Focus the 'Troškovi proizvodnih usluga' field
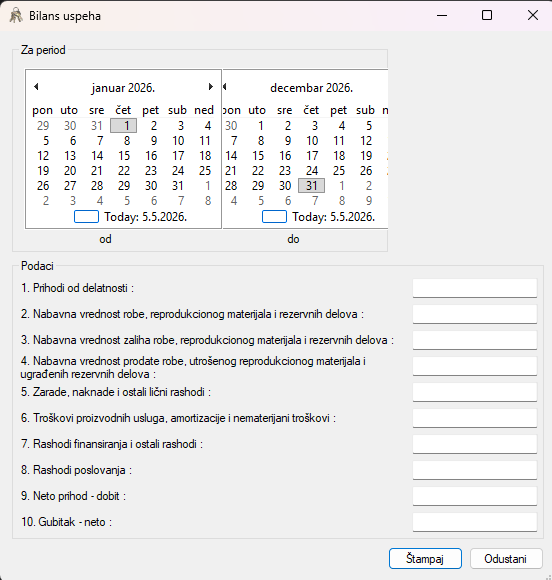This screenshot has width=552, height=580. (475, 418)
